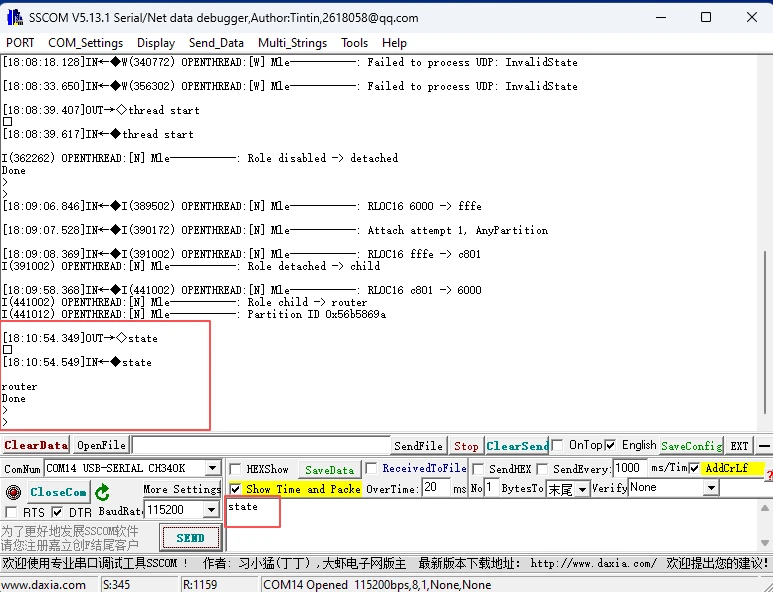
Task: Click the red record icon beside CloseCom
Action: click(x=13, y=492)
